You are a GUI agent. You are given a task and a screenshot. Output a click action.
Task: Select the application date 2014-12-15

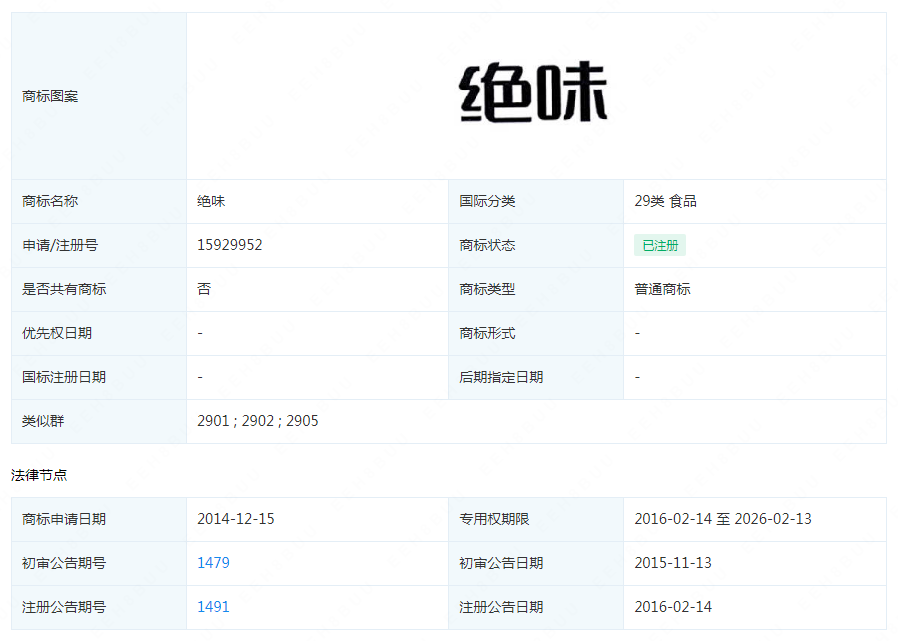236,518
